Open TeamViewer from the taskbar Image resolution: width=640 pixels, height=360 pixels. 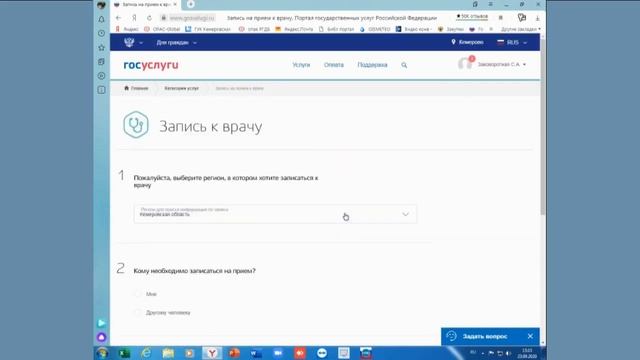(x=322, y=353)
